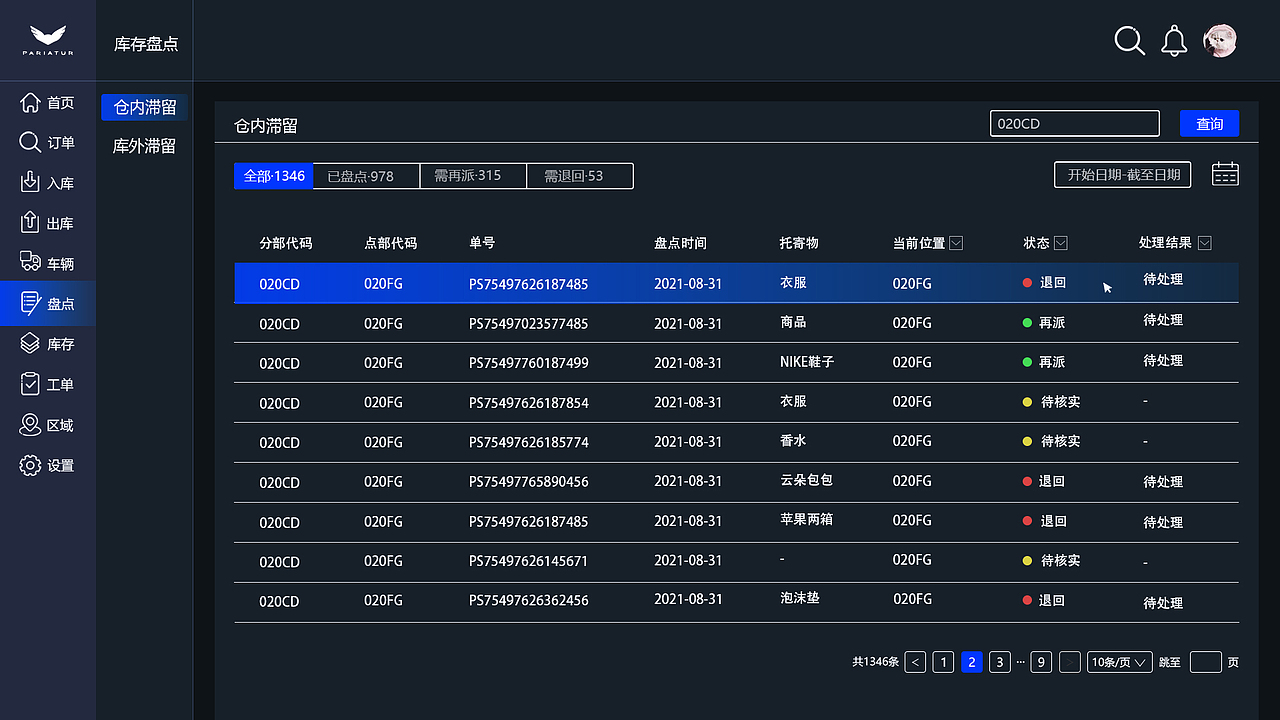The height and width of the screenshot is (720, 1280).
Task: Select the 订单 orders icon
Action: (x=30, y=142)
